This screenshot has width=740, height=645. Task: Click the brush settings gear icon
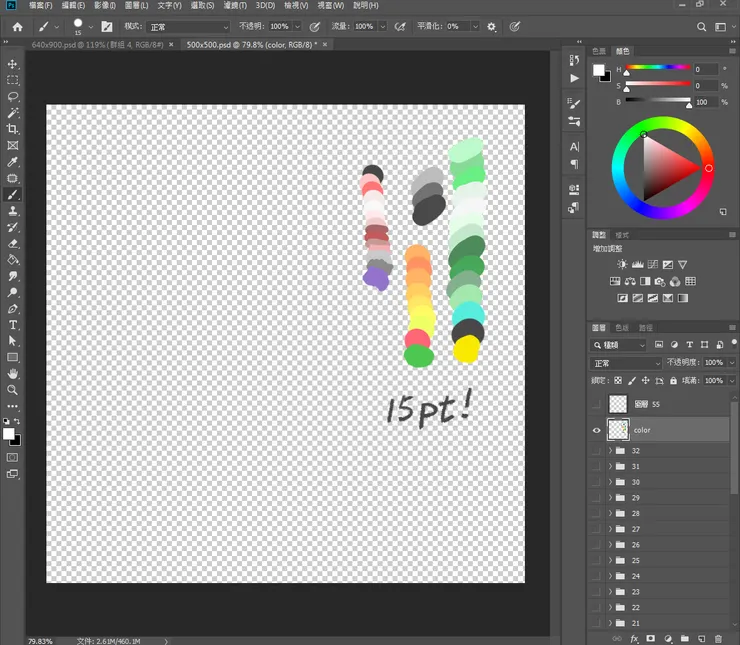(491, 27)
